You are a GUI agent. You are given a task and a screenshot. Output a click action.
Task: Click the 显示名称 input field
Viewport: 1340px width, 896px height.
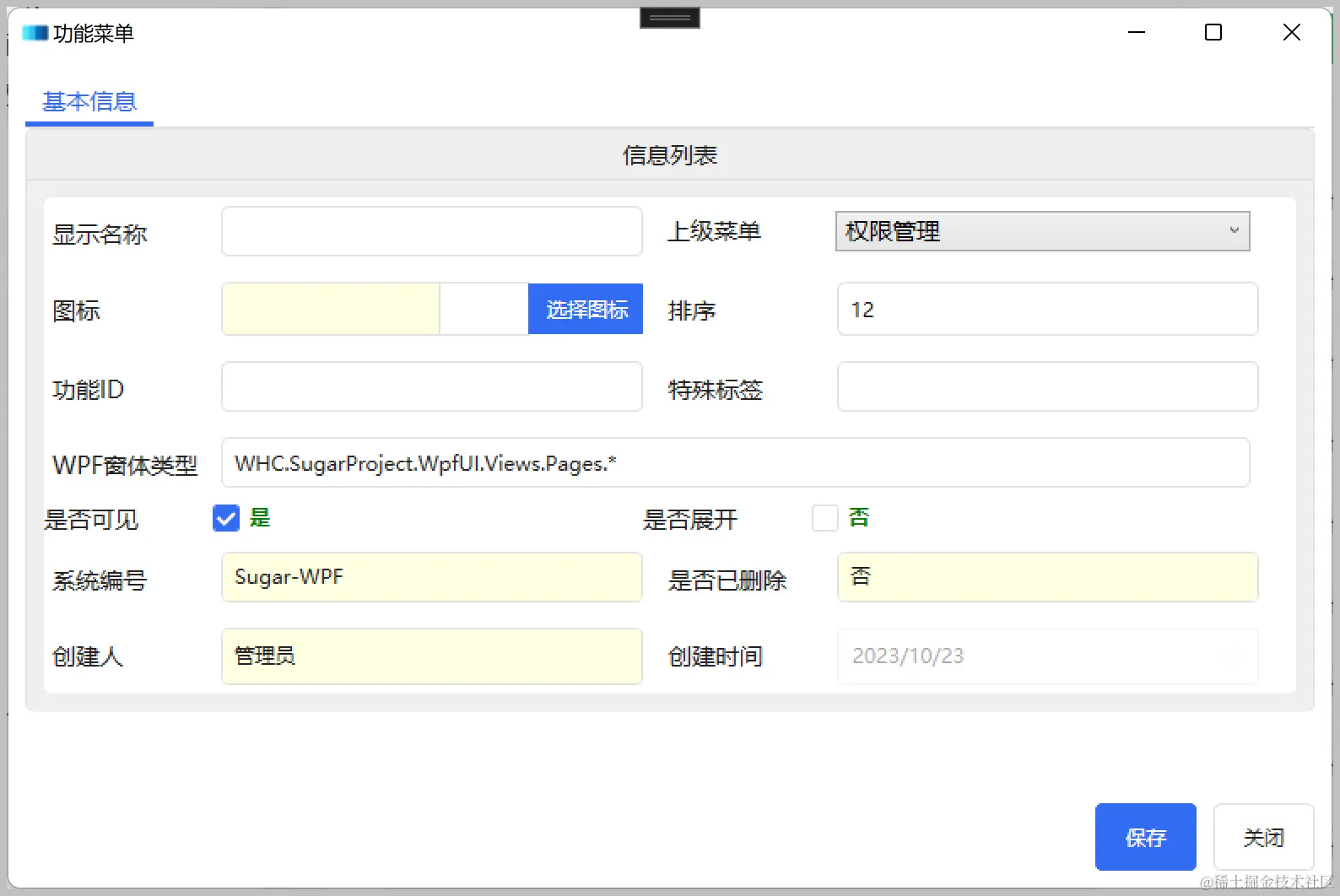[x=432, y=231]
